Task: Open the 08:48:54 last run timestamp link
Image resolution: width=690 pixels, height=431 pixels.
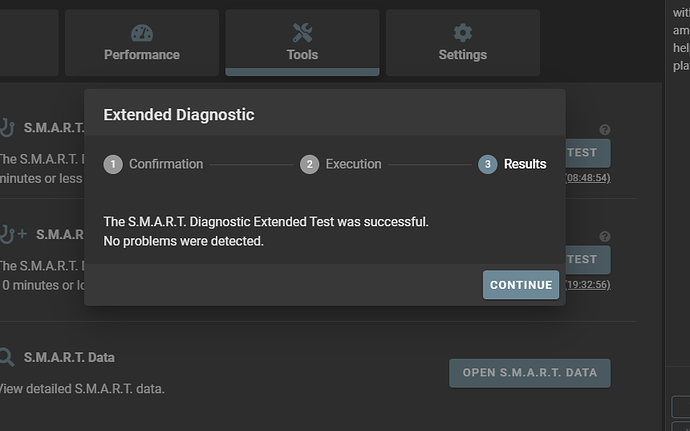Action: tap(588, 178)
